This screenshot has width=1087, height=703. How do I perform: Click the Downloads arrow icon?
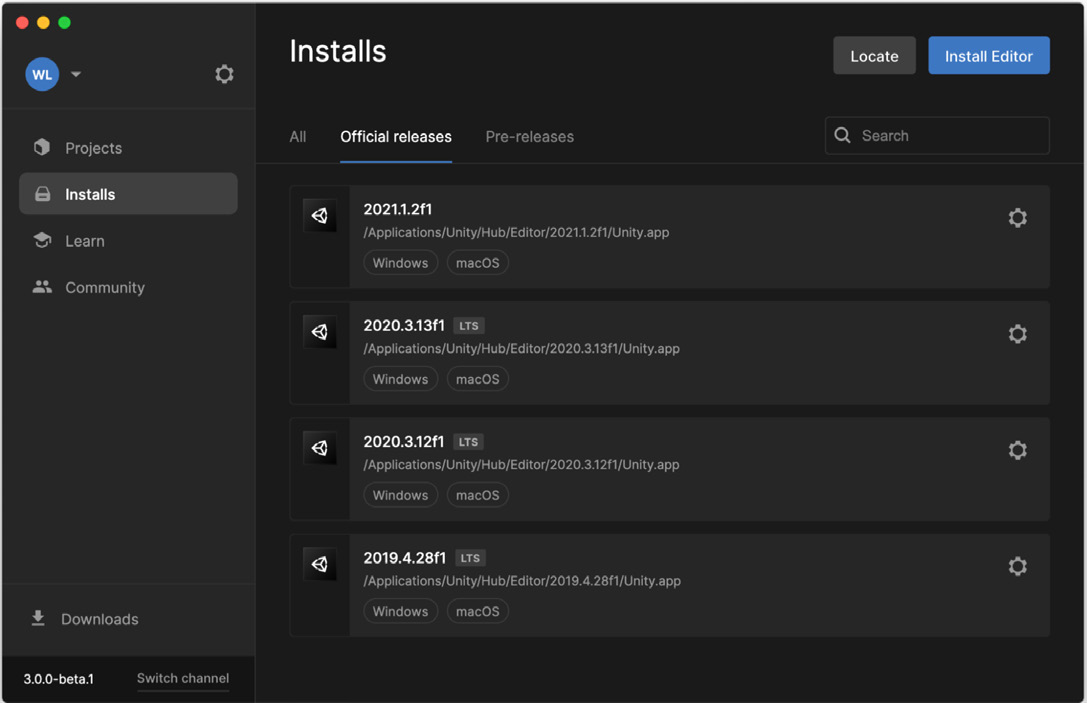pos(38,618)
